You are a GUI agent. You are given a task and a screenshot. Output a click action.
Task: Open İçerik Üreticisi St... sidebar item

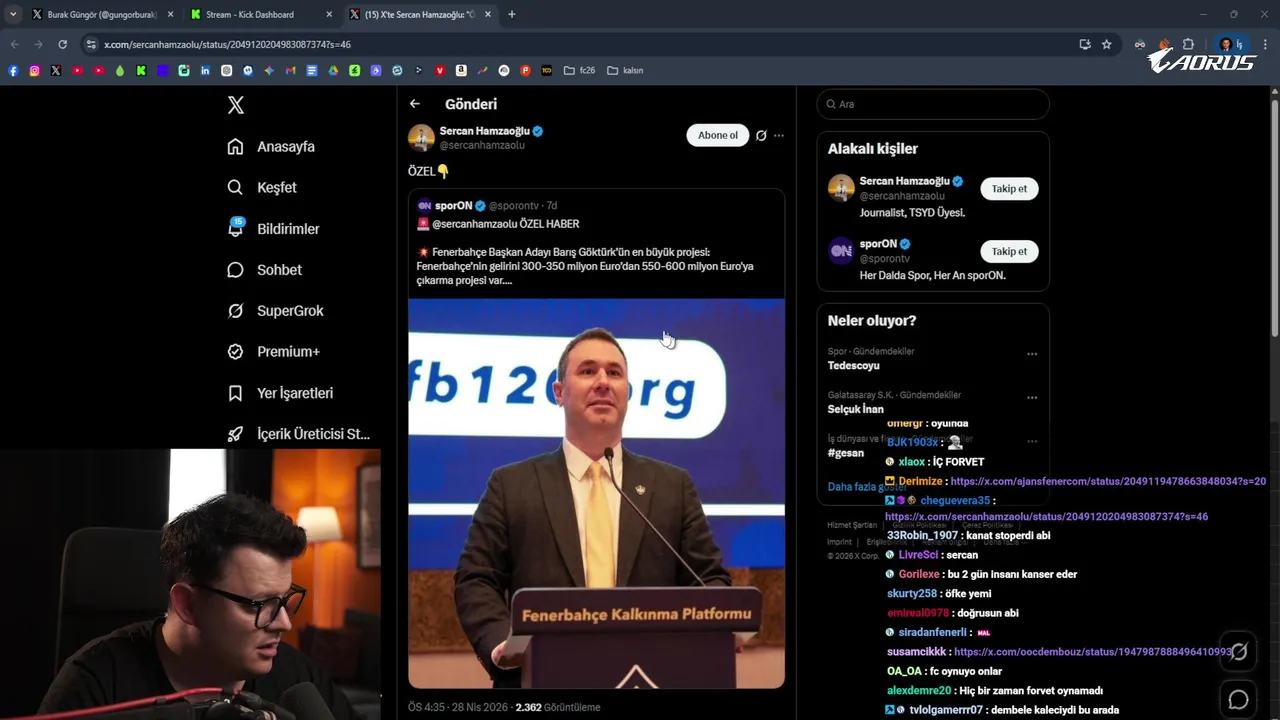point(299,434)
